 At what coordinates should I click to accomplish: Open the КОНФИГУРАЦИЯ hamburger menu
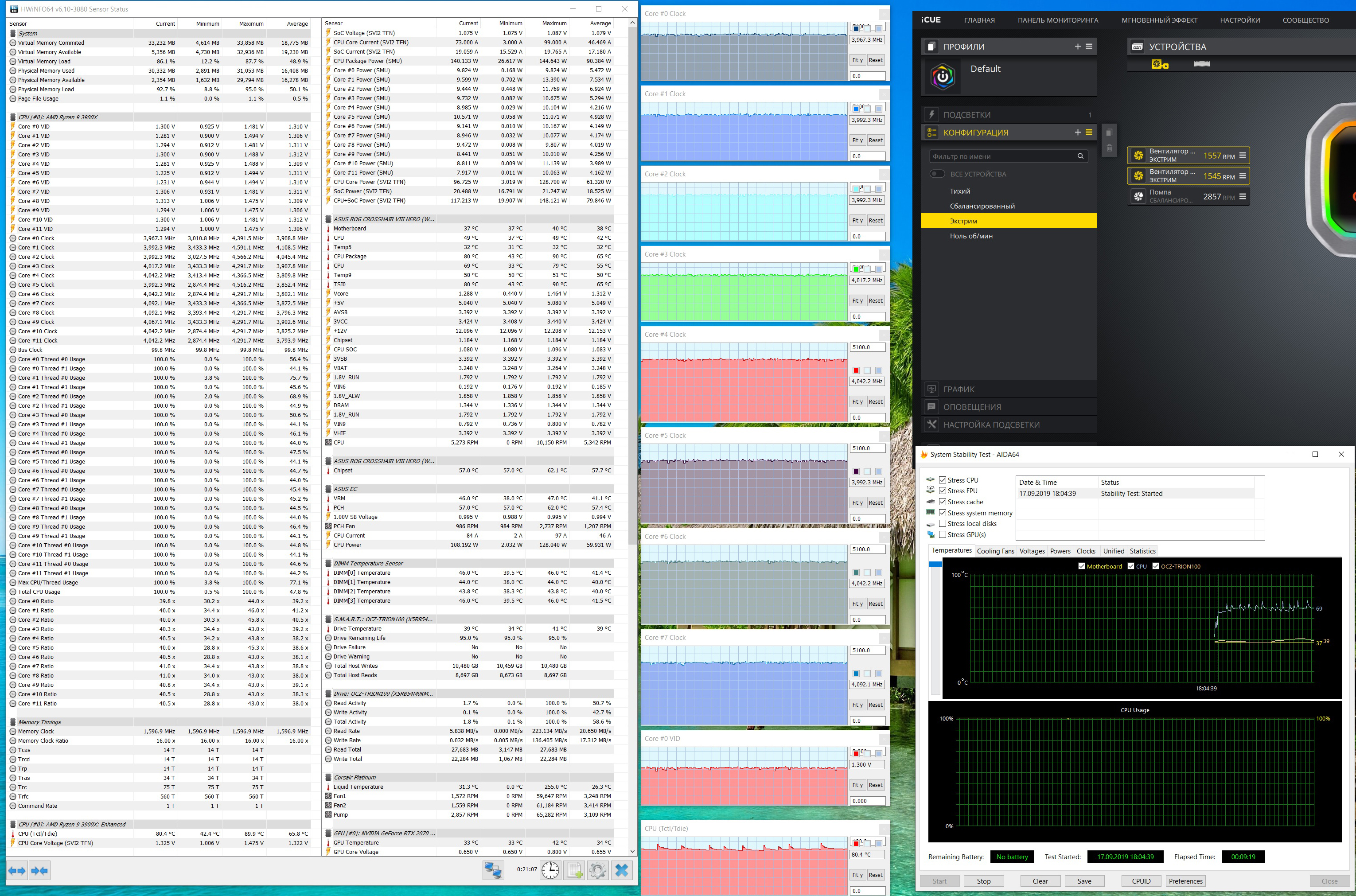(1089, 132)
